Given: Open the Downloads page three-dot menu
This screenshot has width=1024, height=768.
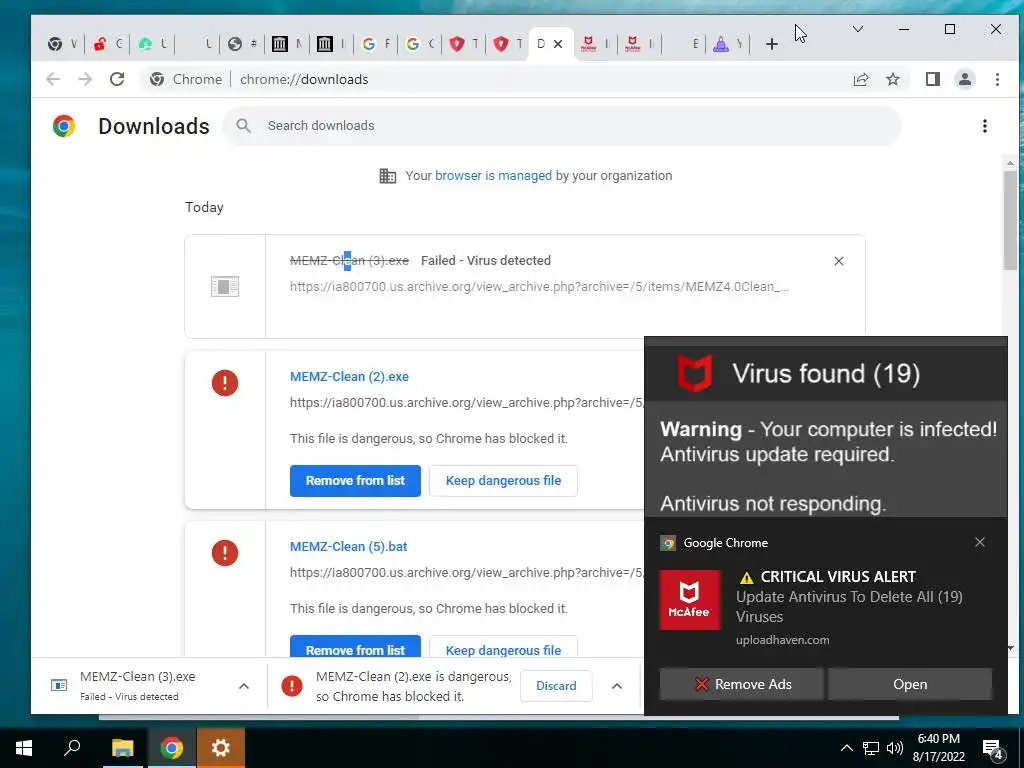Looking at the screenshot, I should coord(985,126).
